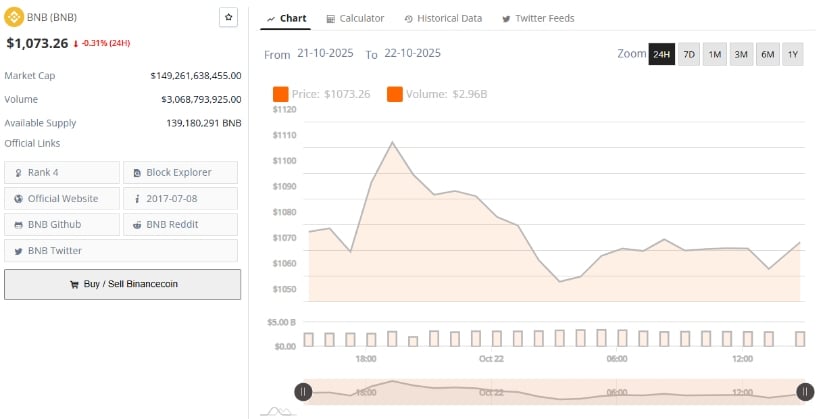This screenshot has width=825, height=419.
Task: Toggle the Price series legend swatch
Action: point(280,94)
